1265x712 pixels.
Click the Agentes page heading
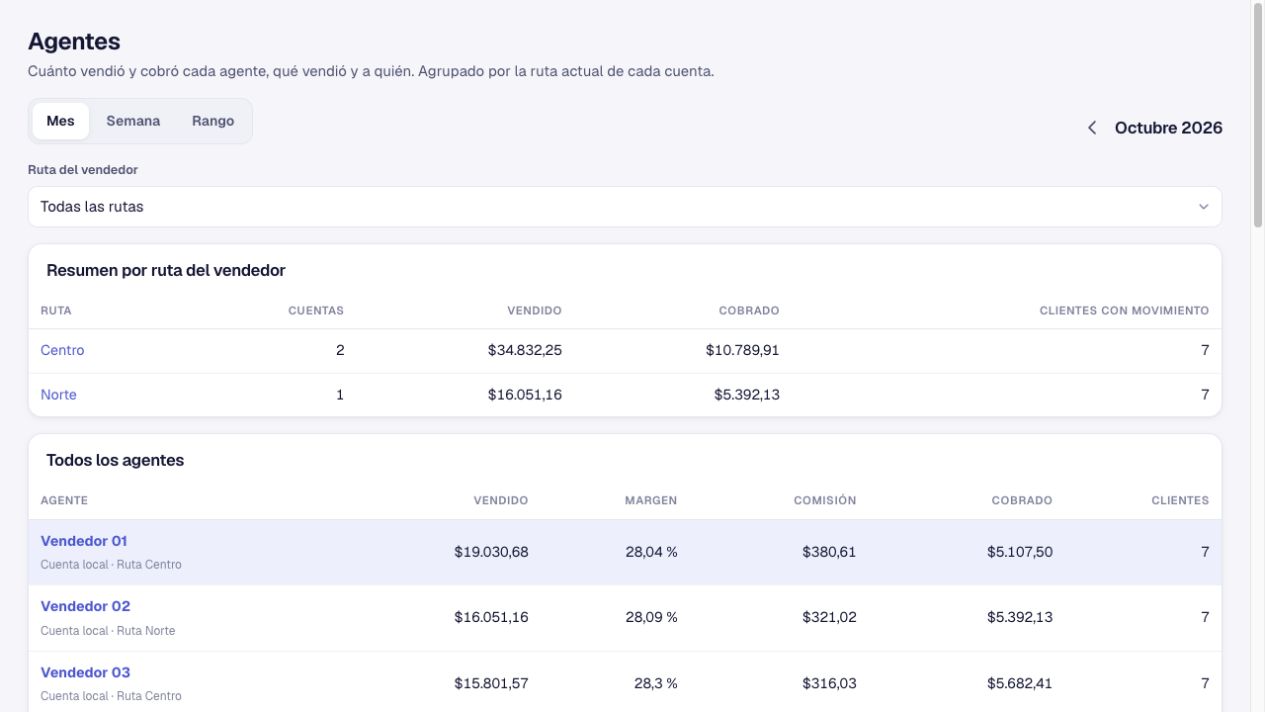click(x=74, y=42)
